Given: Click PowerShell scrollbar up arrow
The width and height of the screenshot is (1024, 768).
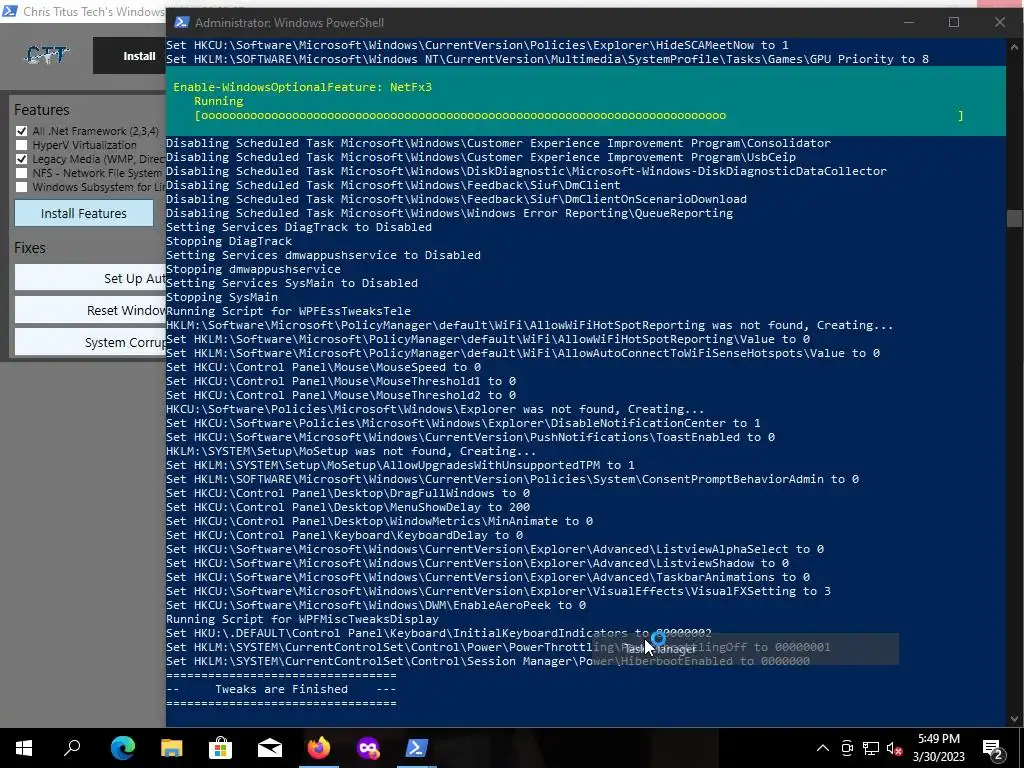Looking at the screenshot, I should [x=1014, y=47].
